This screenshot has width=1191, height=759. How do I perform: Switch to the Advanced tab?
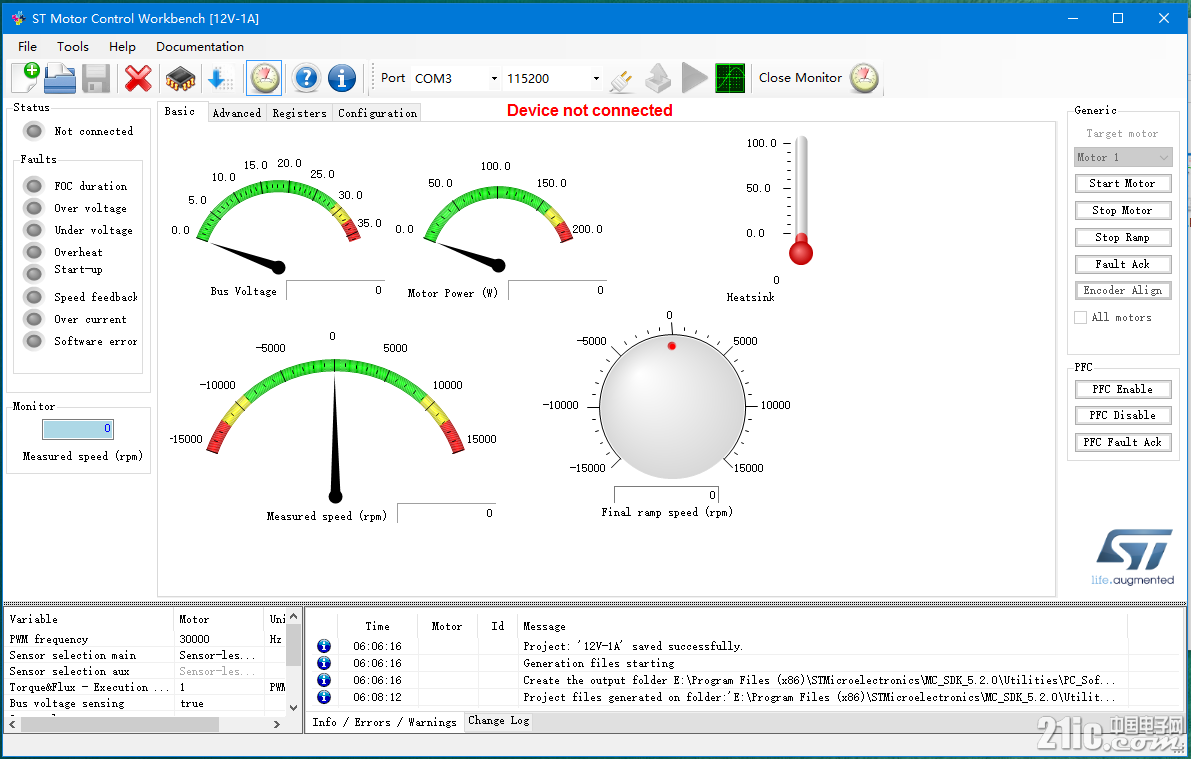(236, 113)
